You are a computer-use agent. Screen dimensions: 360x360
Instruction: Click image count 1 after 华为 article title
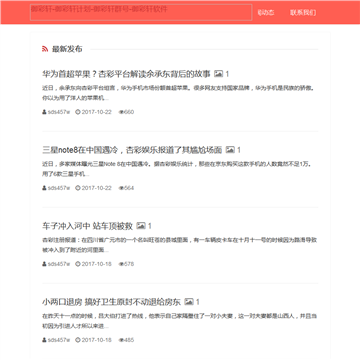227,74
